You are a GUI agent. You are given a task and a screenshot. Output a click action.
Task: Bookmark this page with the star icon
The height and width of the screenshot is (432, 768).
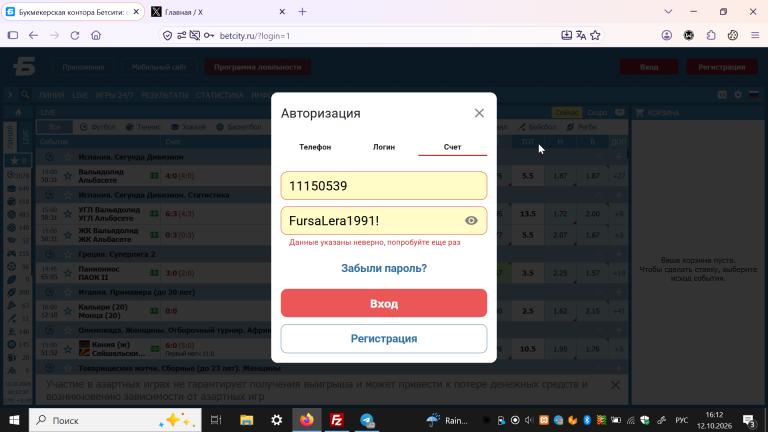point(595,35)
